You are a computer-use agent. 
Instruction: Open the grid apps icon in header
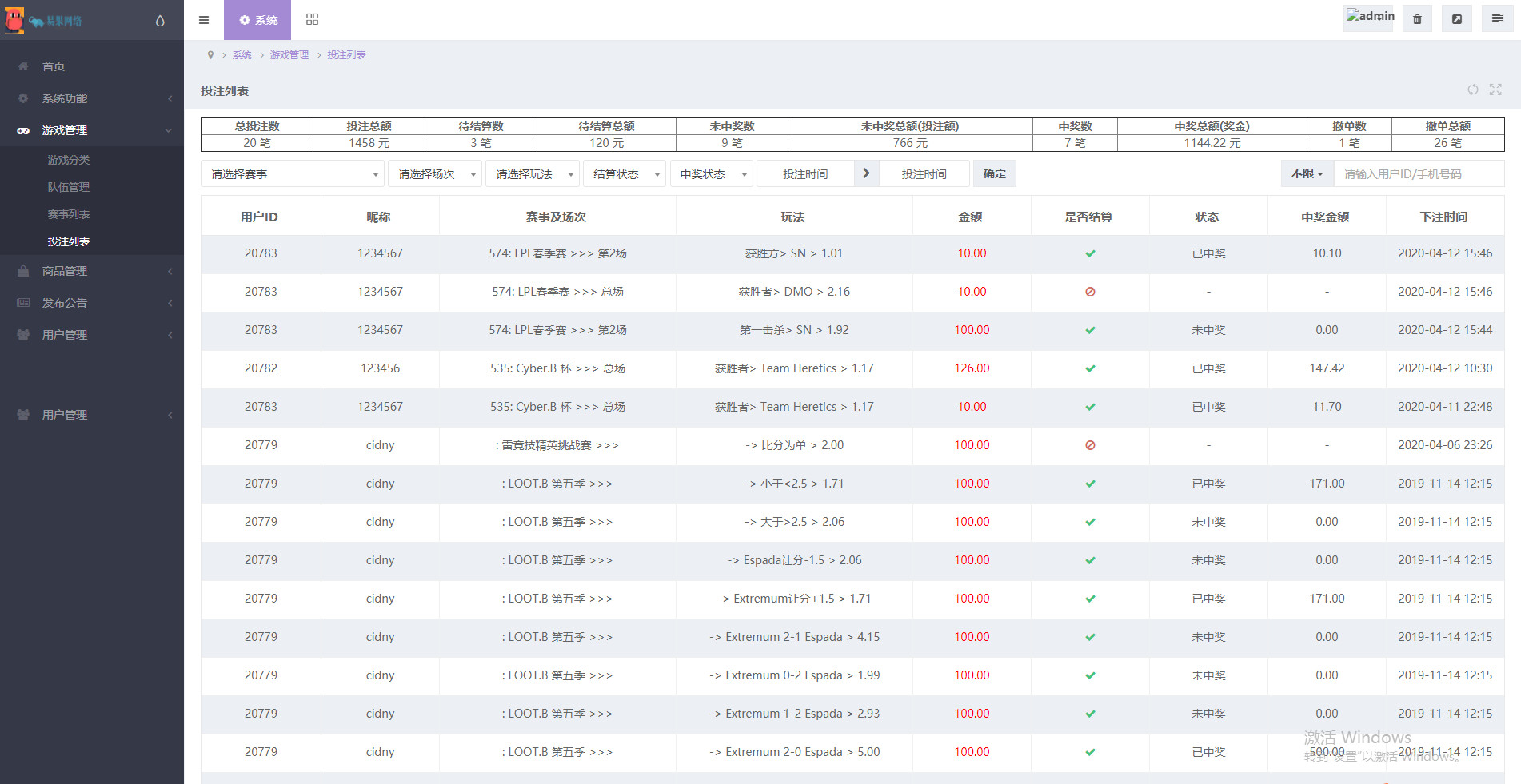[312, 20]
